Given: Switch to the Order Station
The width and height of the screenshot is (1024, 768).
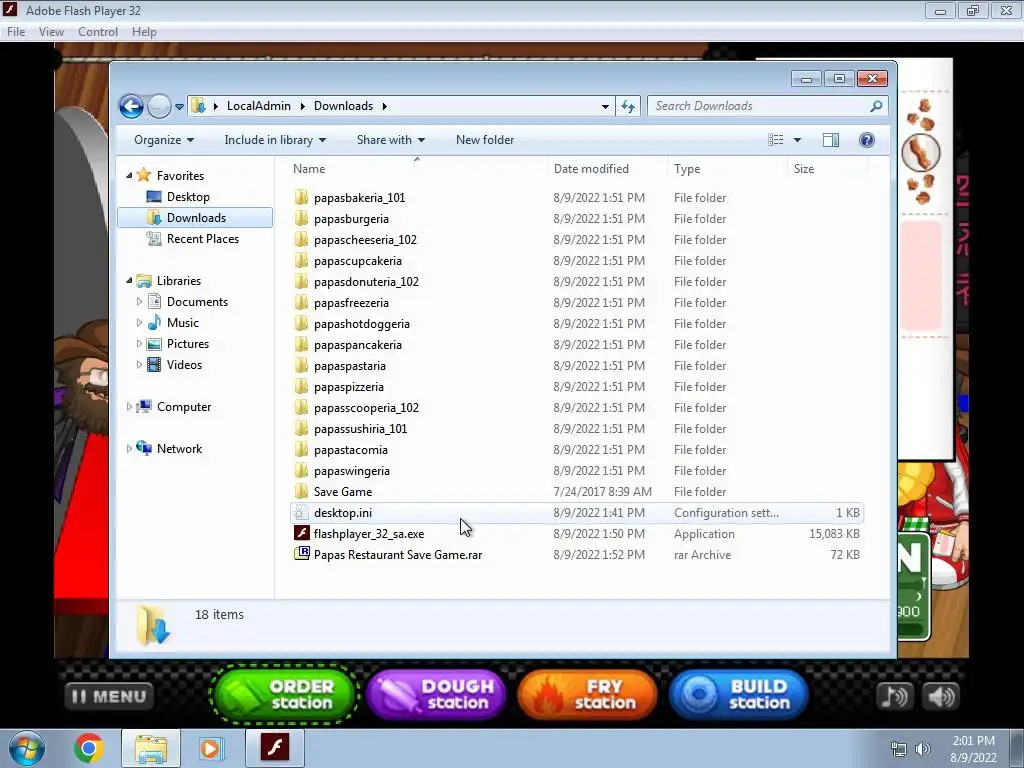Looking at the screenshot, I should pyautogui.click(x=283, y=694).
